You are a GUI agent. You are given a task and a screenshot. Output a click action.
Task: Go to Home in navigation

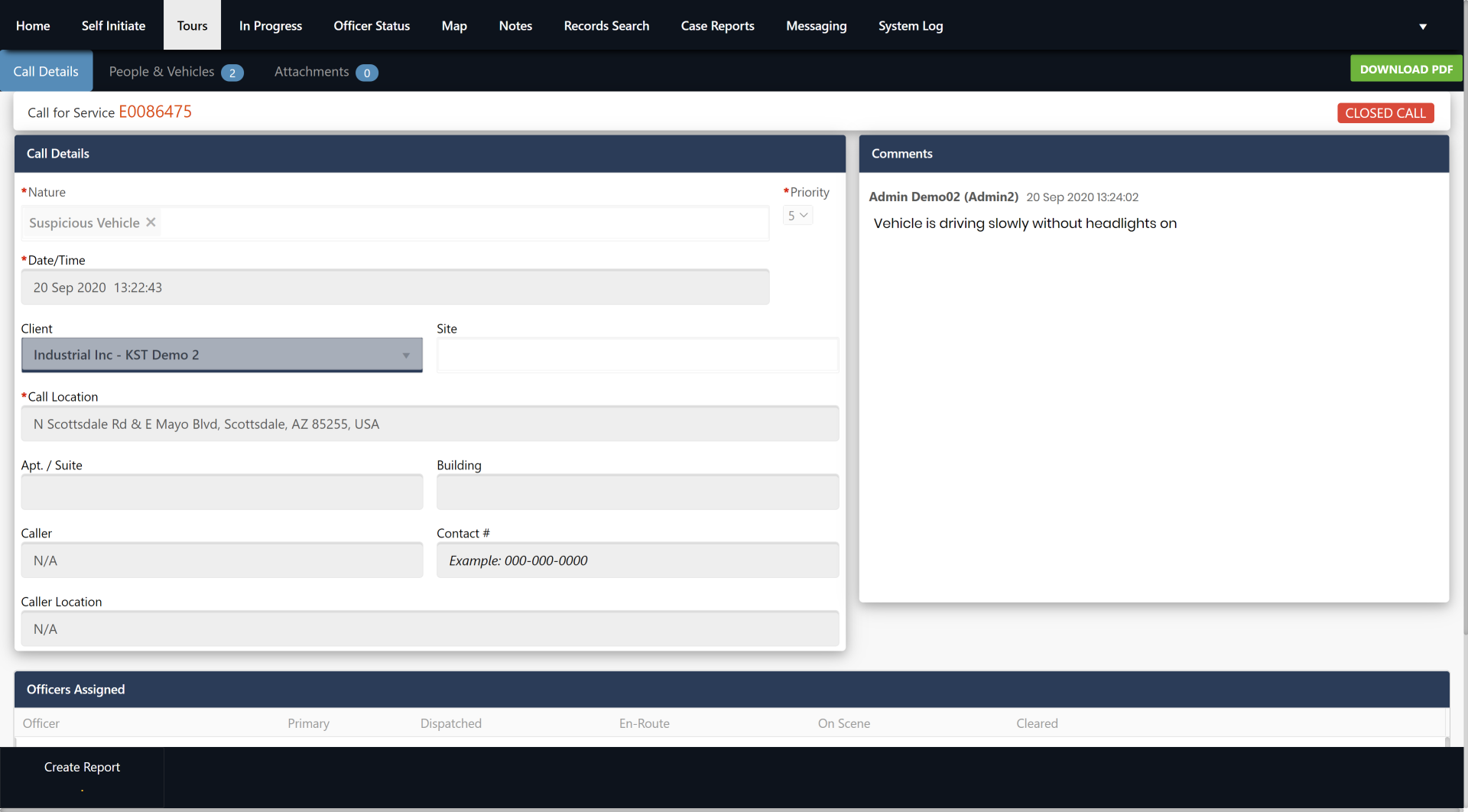click(33, 26)
